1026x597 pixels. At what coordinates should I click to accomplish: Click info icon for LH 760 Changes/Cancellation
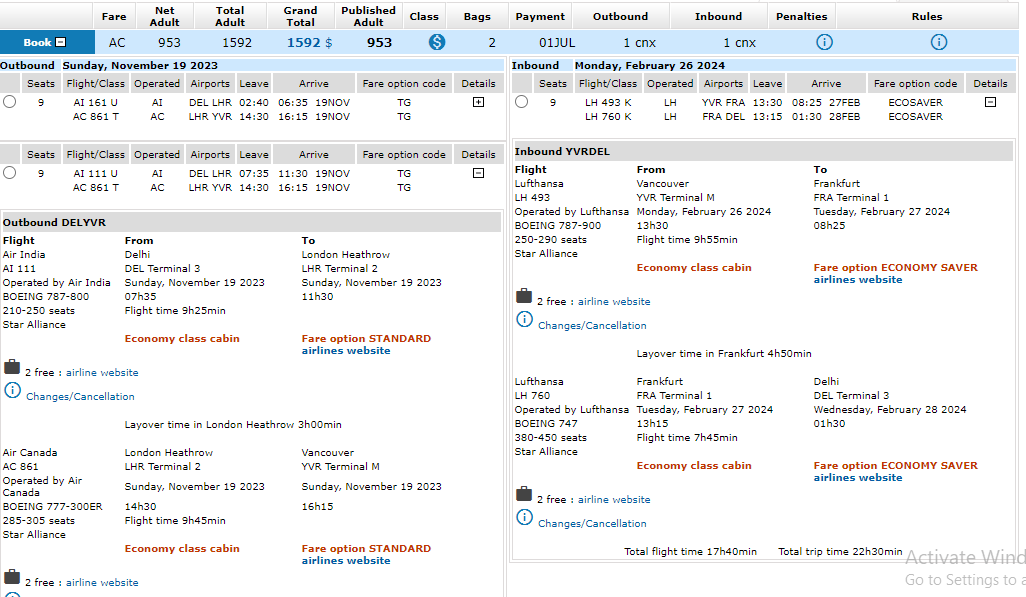(x=524, y=517)
